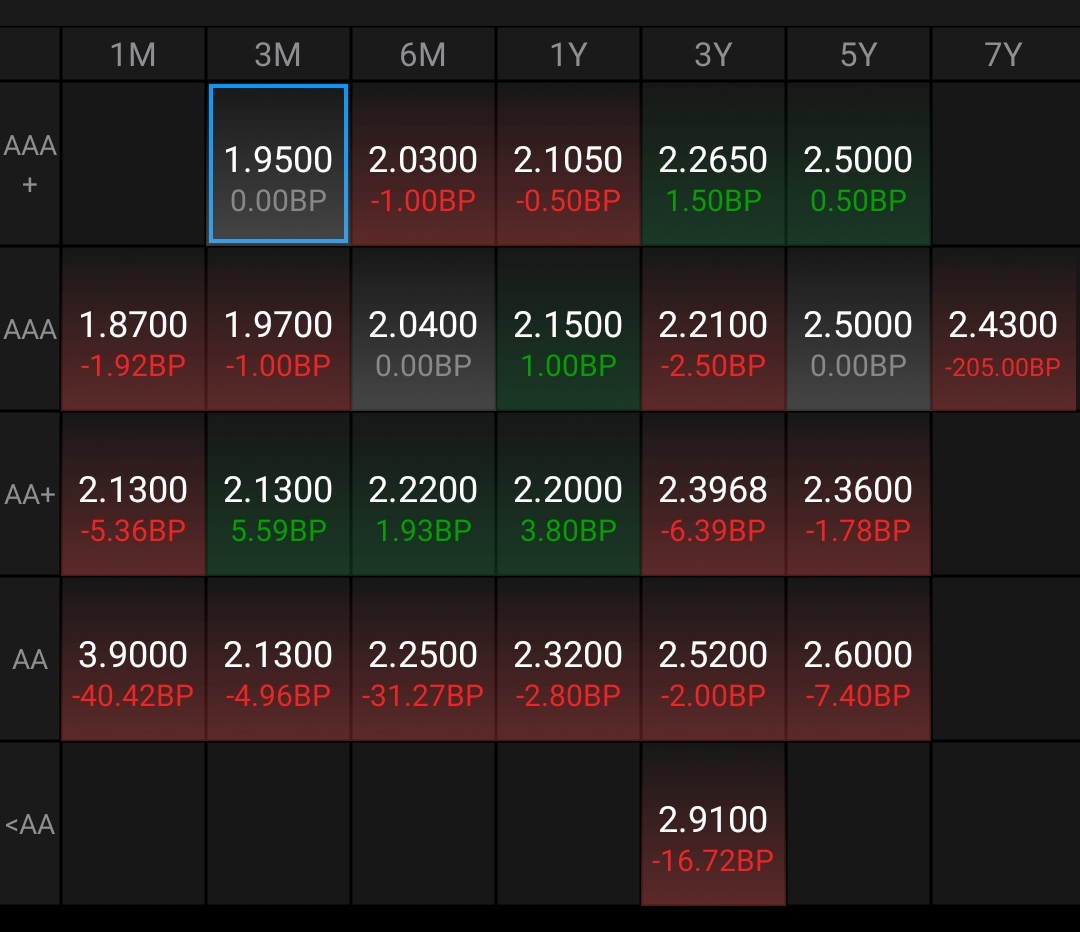Choose the 7Y column header
Image resolution: width=1080 pixels, height=932 pixels.
(1004, 54)
